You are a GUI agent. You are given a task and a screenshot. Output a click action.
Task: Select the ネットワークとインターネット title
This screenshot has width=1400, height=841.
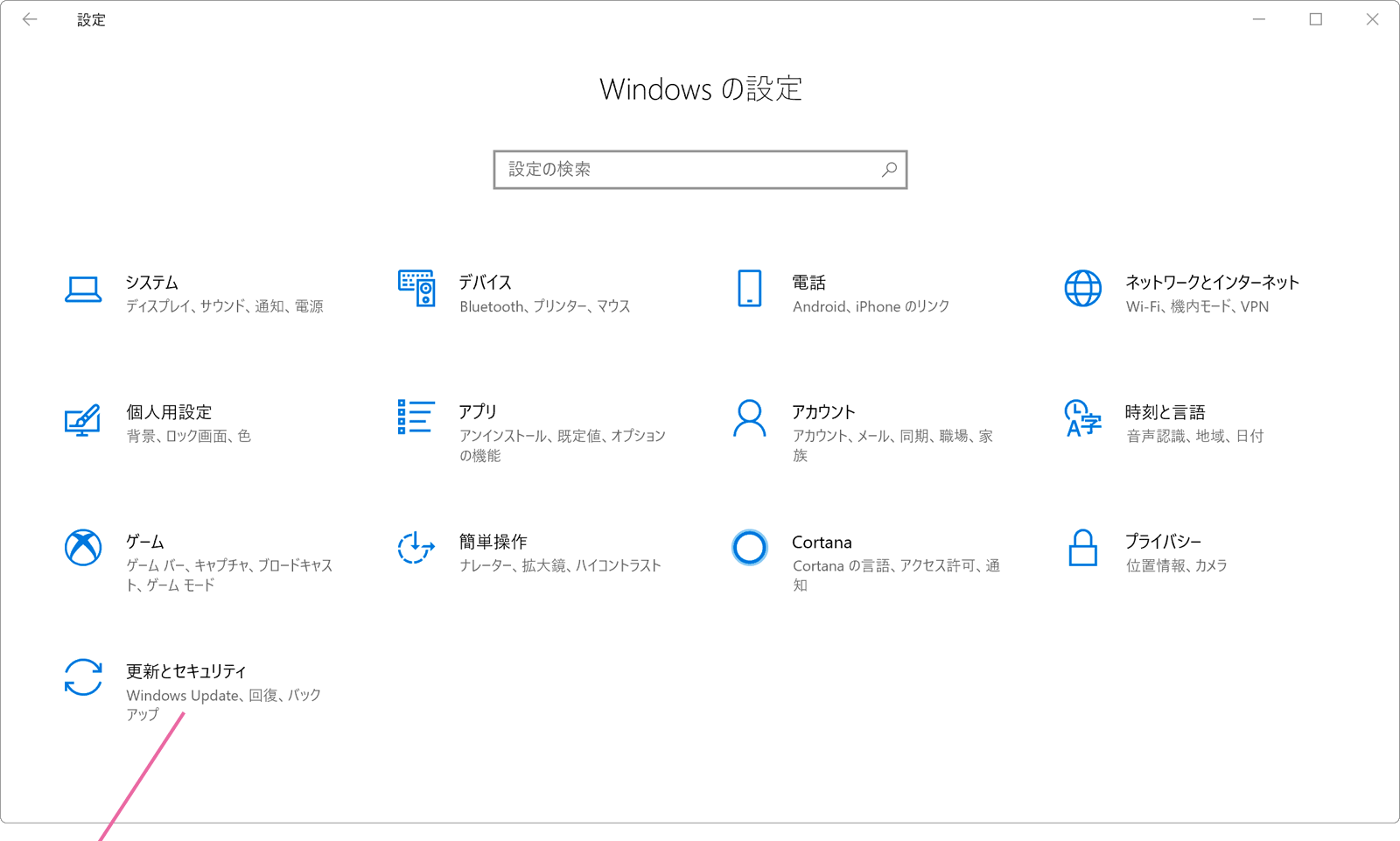(x=1213, y=283)
